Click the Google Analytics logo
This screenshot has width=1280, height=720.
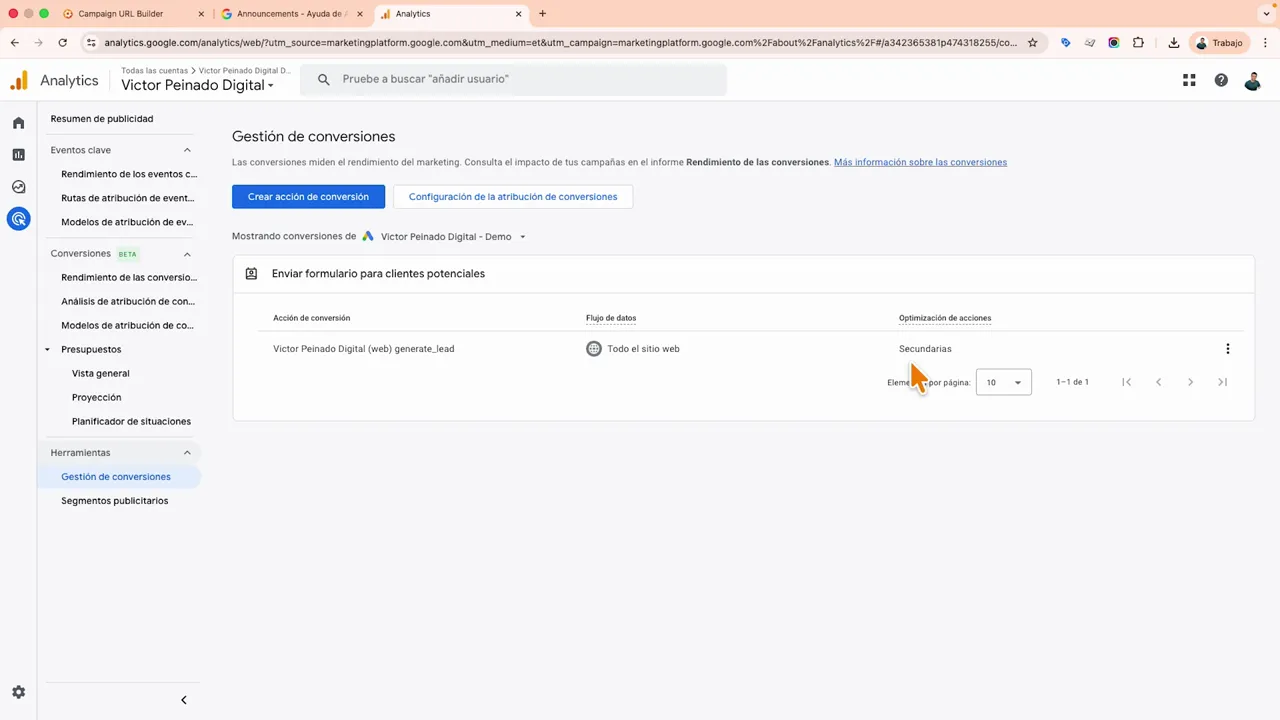pyautogui.click(x=19, y=80)
